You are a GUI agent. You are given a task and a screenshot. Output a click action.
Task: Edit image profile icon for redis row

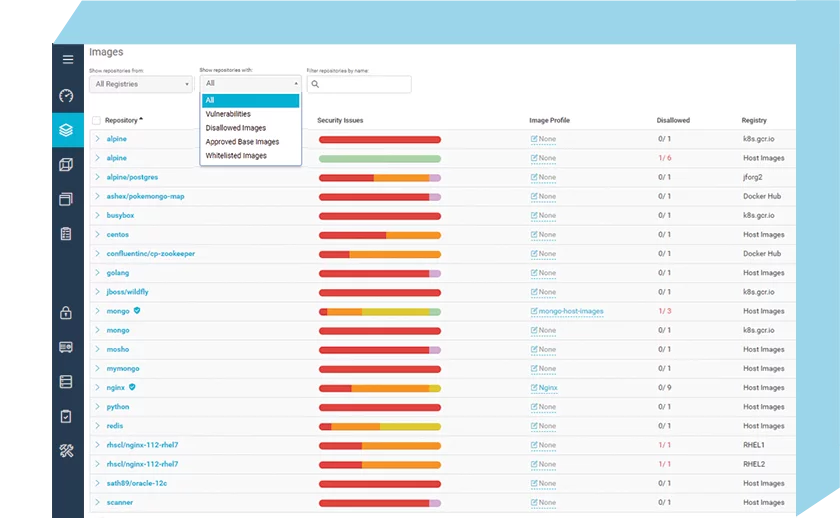(534, 426)
